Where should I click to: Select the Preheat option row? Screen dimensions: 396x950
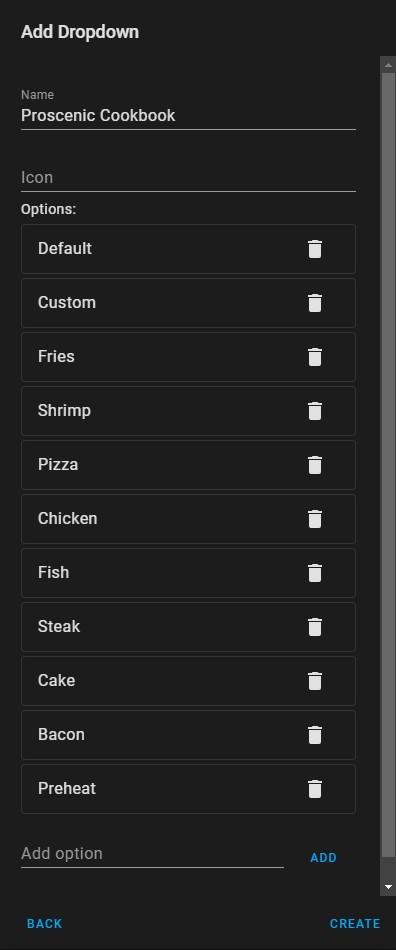click(x=188, y=789)
